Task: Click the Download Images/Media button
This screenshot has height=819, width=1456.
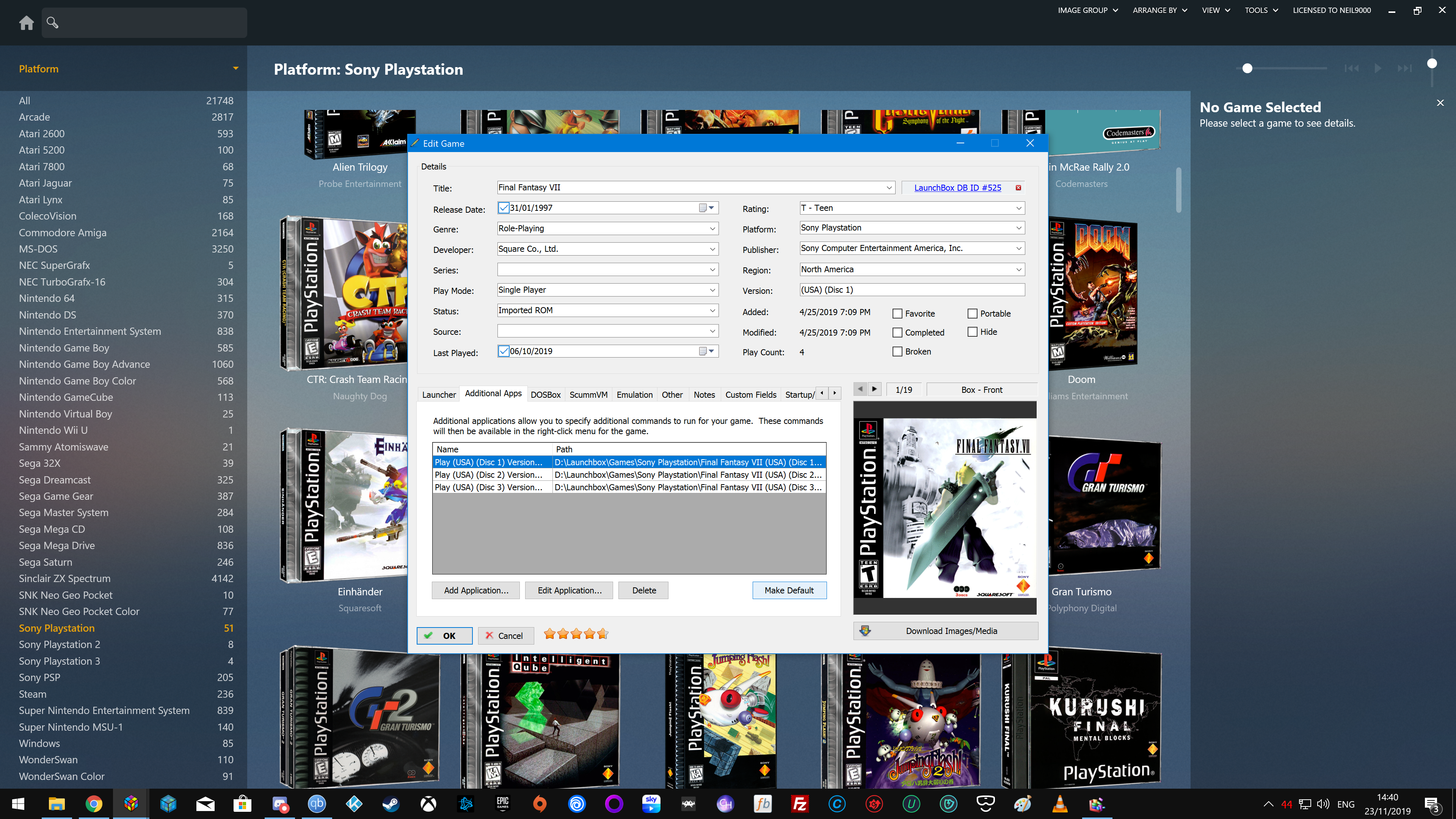Action: 946,631
